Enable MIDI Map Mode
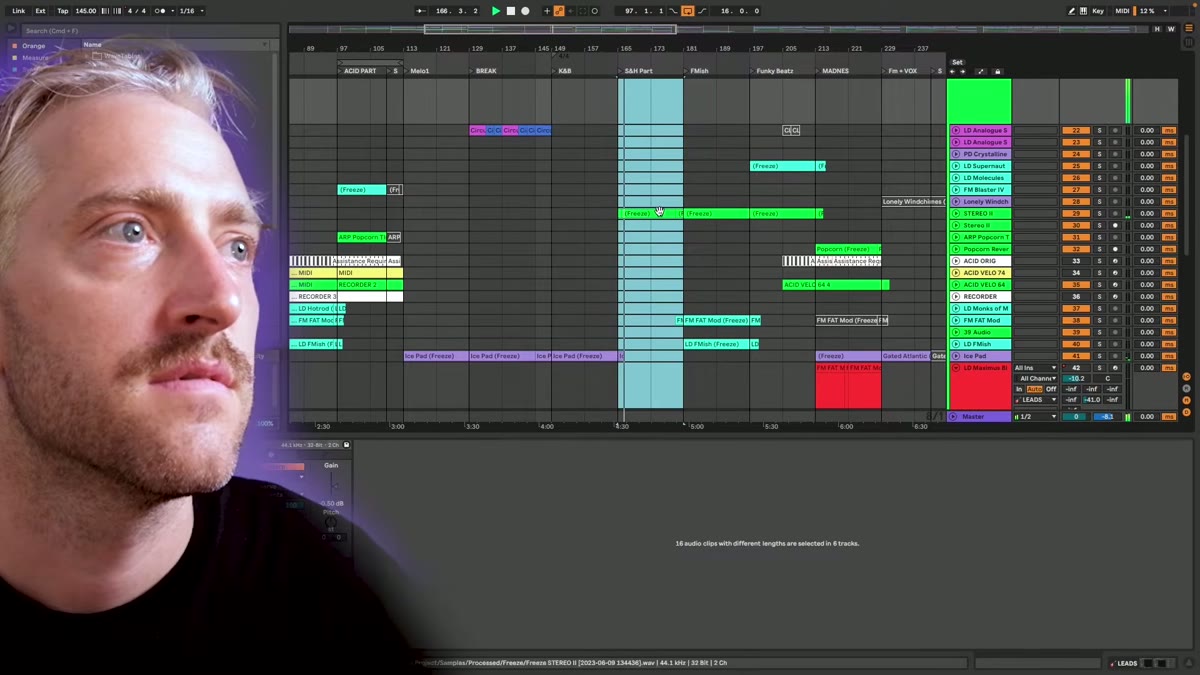This screenshot has width=1200, height=675. coord(1122,11)
